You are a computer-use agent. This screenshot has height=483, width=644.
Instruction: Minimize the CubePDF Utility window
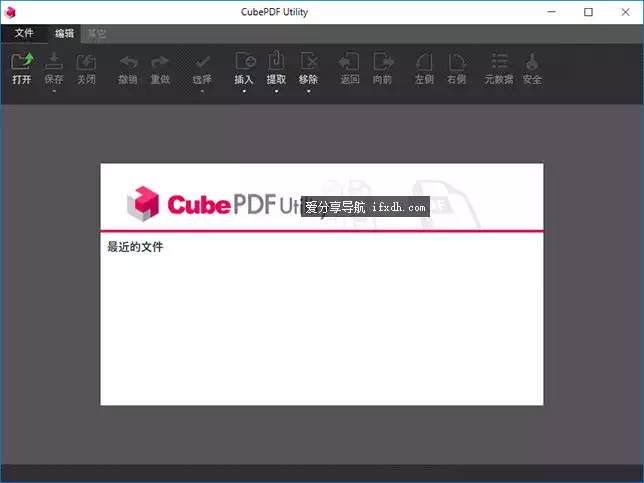coord(551,12)
